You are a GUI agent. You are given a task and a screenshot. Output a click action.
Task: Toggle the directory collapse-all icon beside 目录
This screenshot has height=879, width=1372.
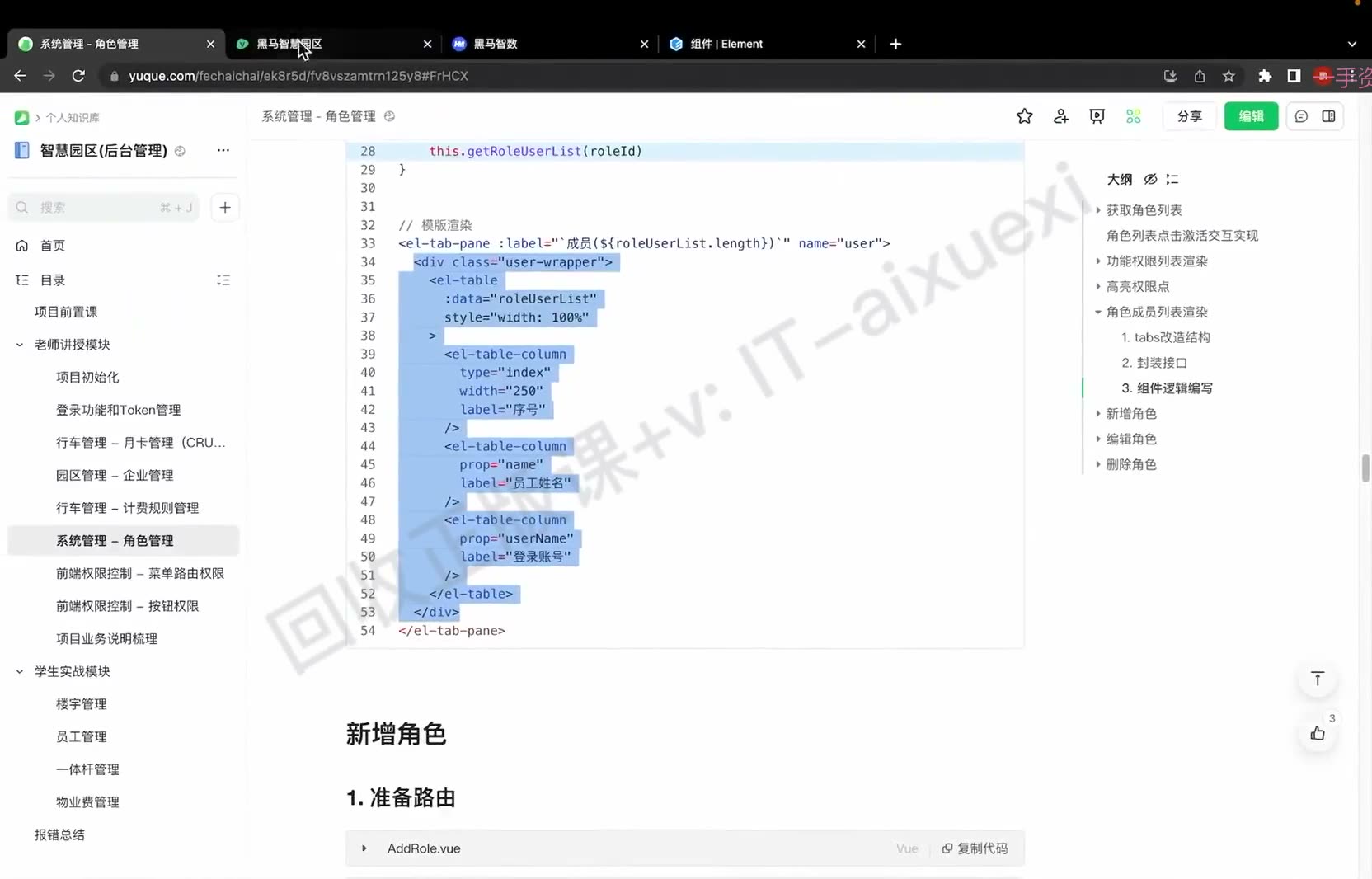coord(223,280)
